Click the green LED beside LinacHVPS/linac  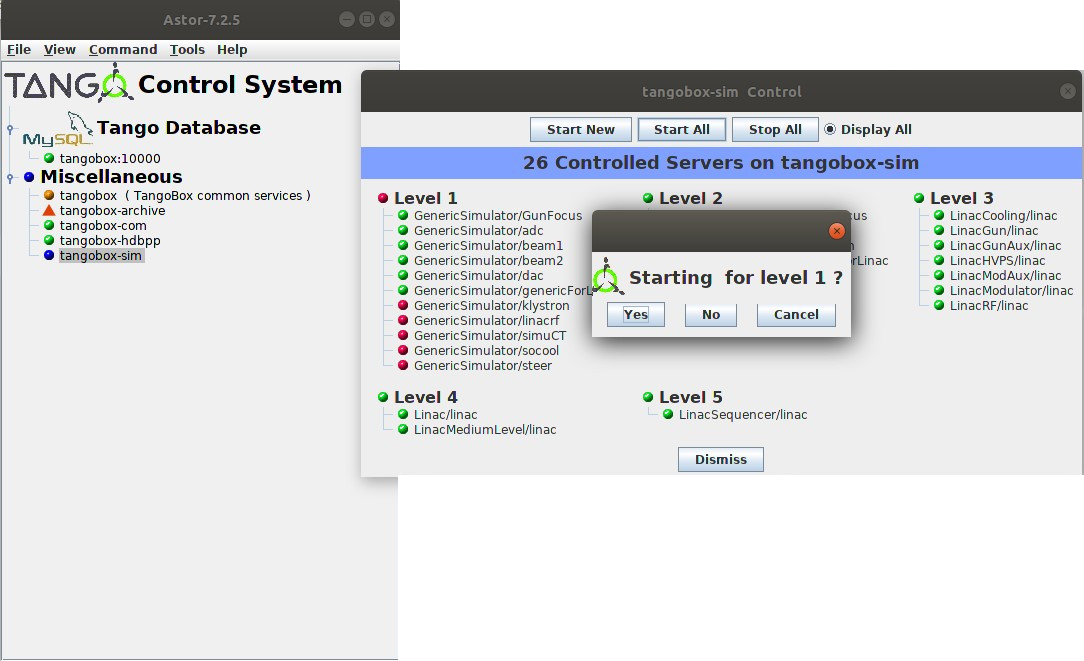939,260
